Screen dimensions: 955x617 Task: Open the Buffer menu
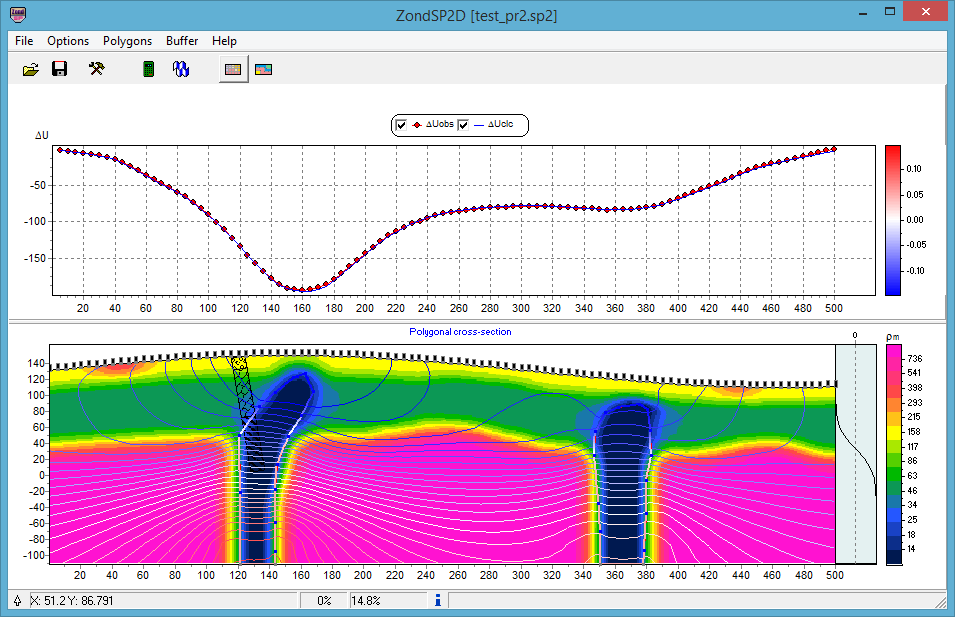(182, 41)
